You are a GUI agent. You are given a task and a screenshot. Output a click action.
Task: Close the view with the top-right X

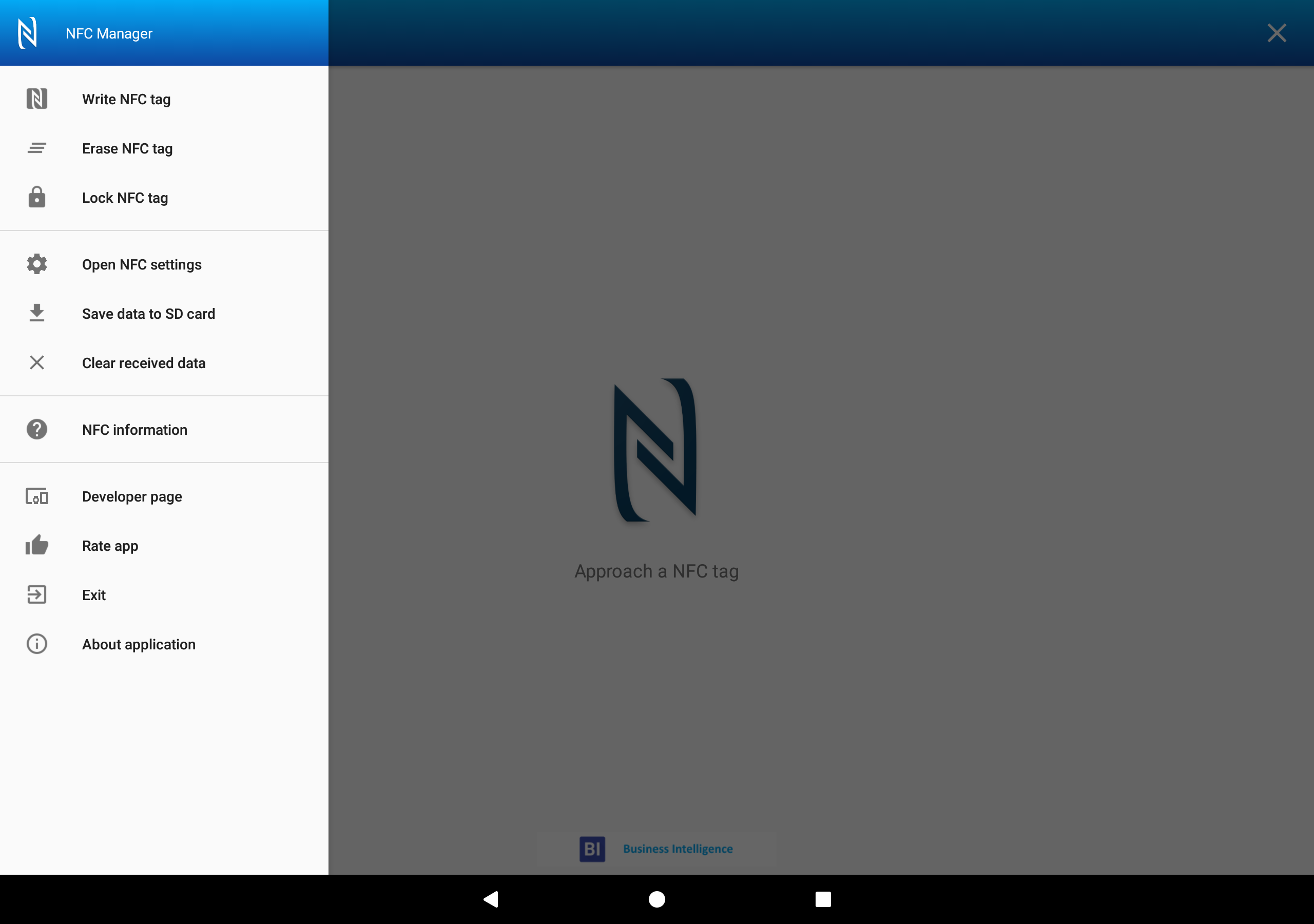(x=1276, y=33)
